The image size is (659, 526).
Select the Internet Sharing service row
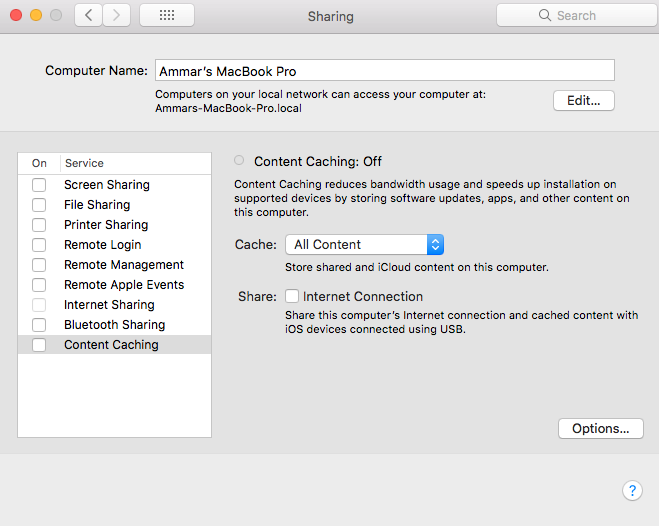(x=114, y=305)
